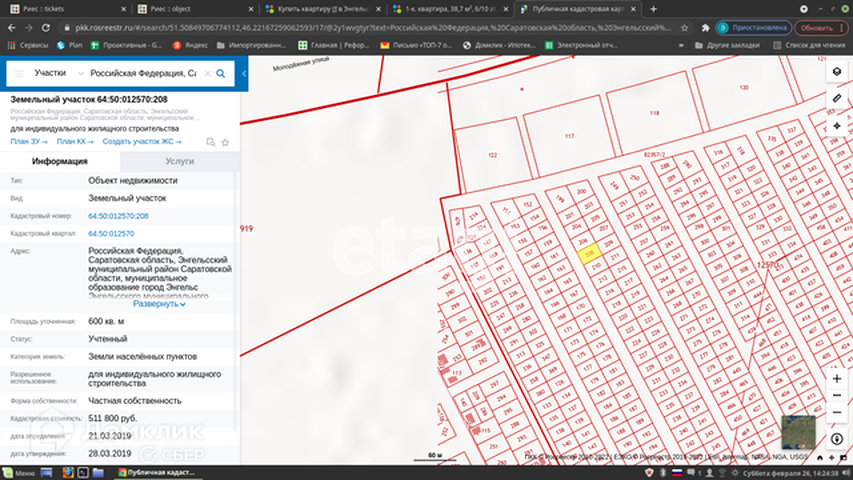Screen dimensions: 853x480
Task: Add the parcel to favorites with the star
Action: coord(225,142)
